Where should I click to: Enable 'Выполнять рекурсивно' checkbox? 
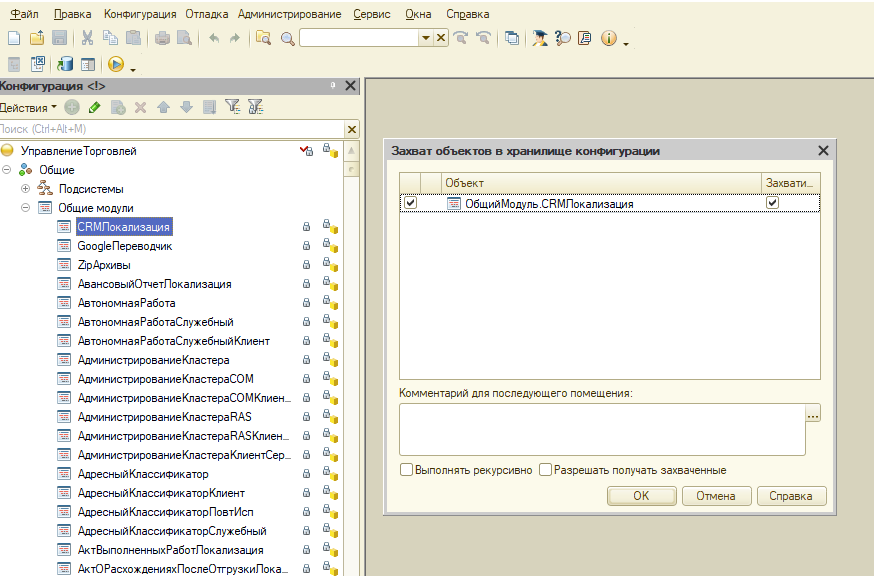407,470
